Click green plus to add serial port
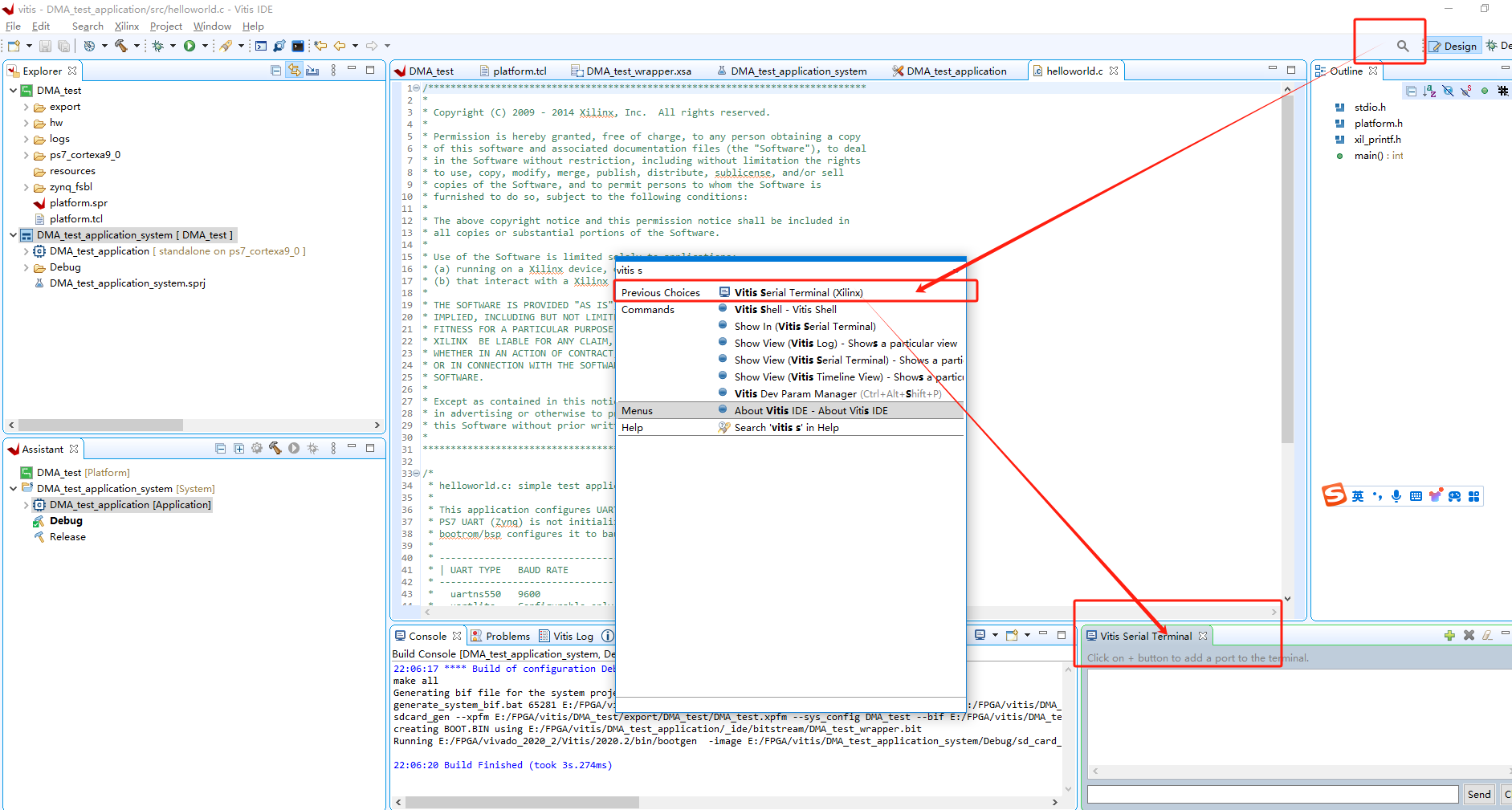Screen dimensions: 1512x810 click(x=1449, y=635)
